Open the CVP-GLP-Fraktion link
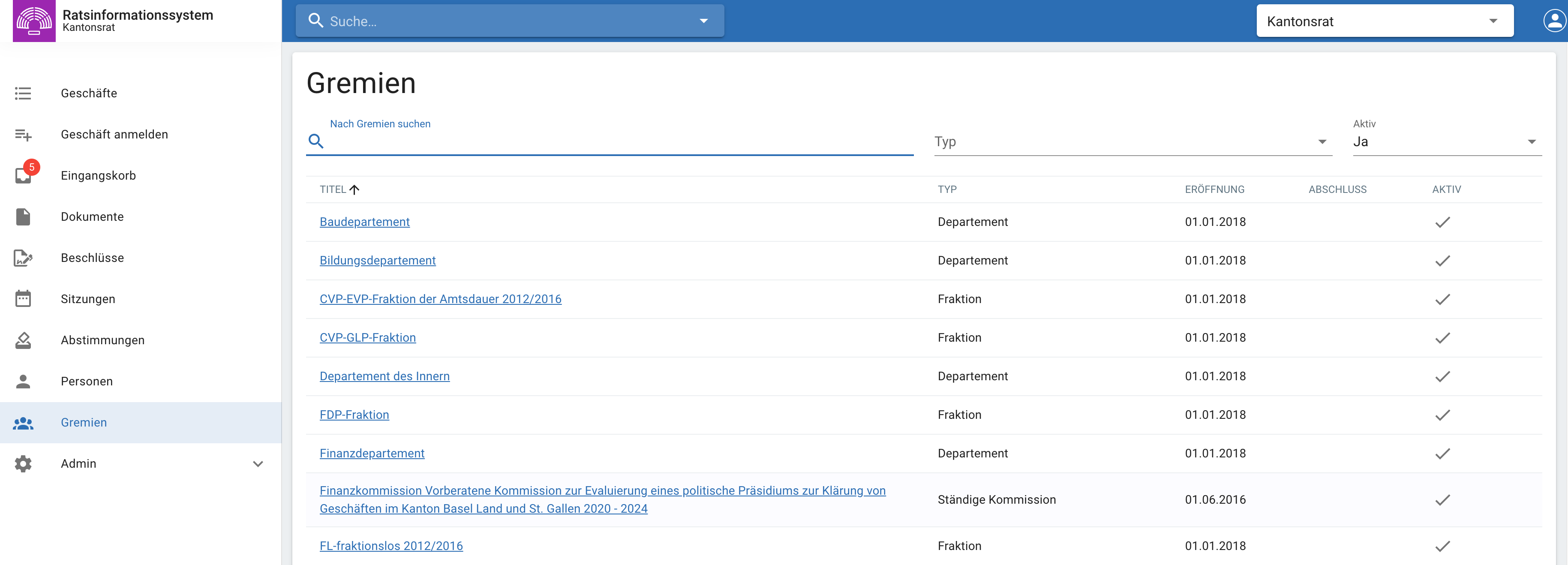The image size is (1568, 565). (x=367, y=338)
